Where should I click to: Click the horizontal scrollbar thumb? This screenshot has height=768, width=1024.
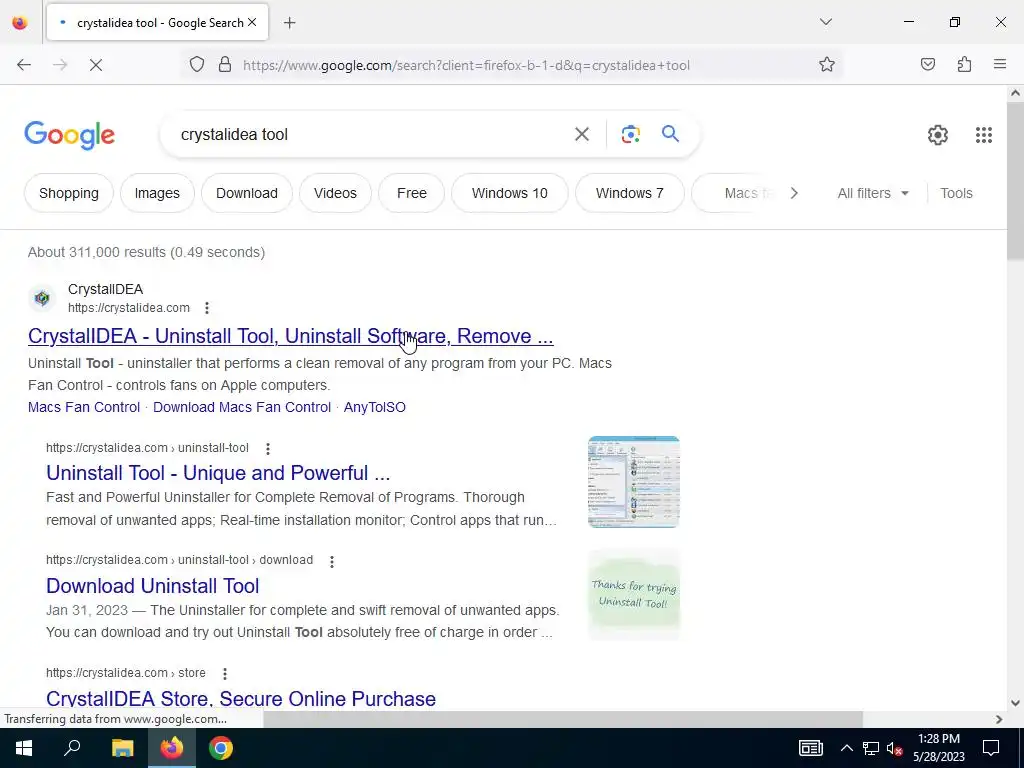563,719
